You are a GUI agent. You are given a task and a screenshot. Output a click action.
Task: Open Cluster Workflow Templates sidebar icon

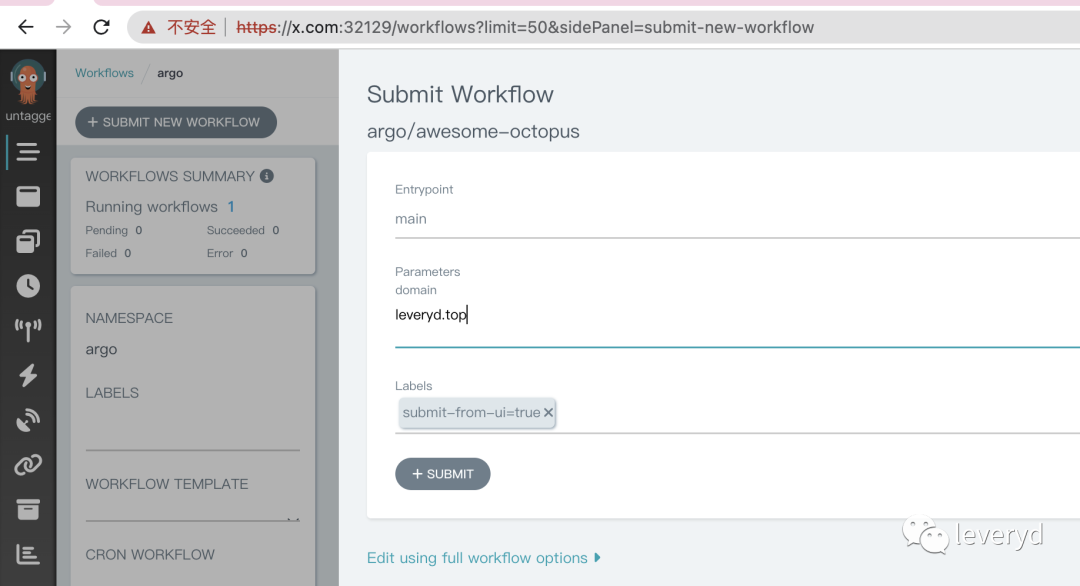[x=28, y=241]
